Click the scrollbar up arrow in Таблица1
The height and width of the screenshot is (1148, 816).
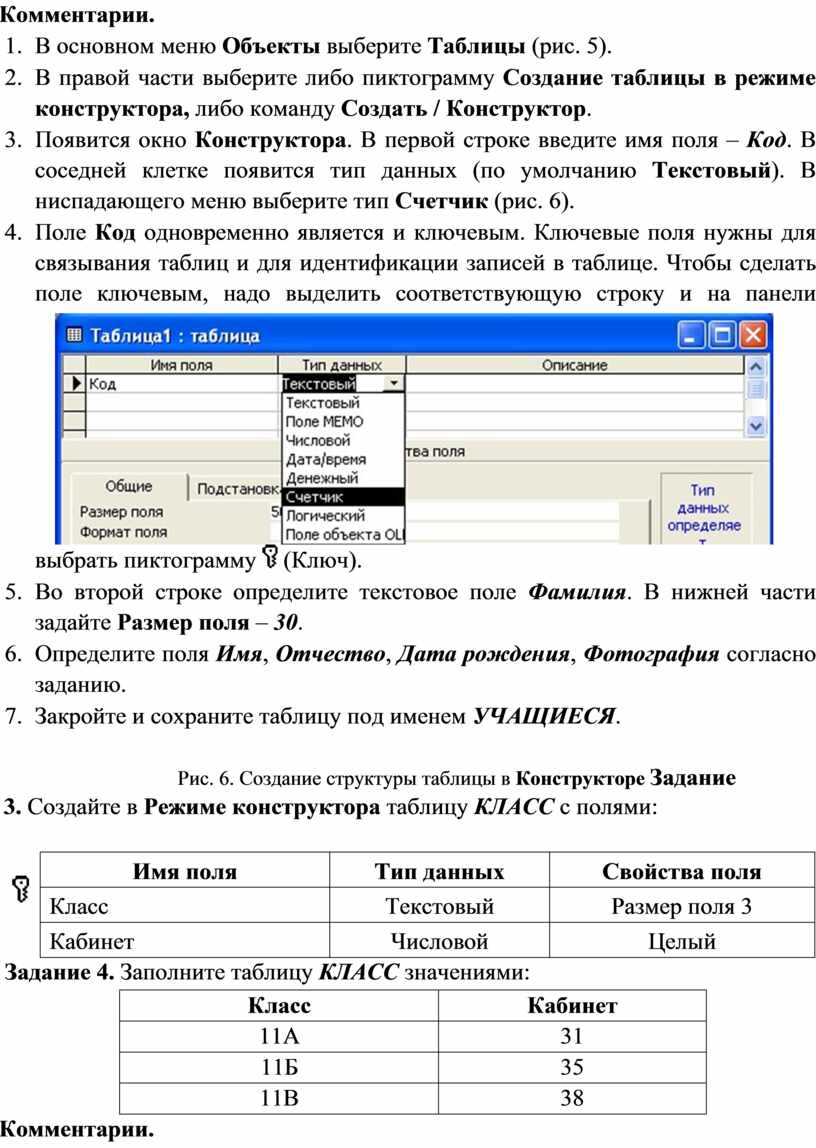(x=756, y=365)
